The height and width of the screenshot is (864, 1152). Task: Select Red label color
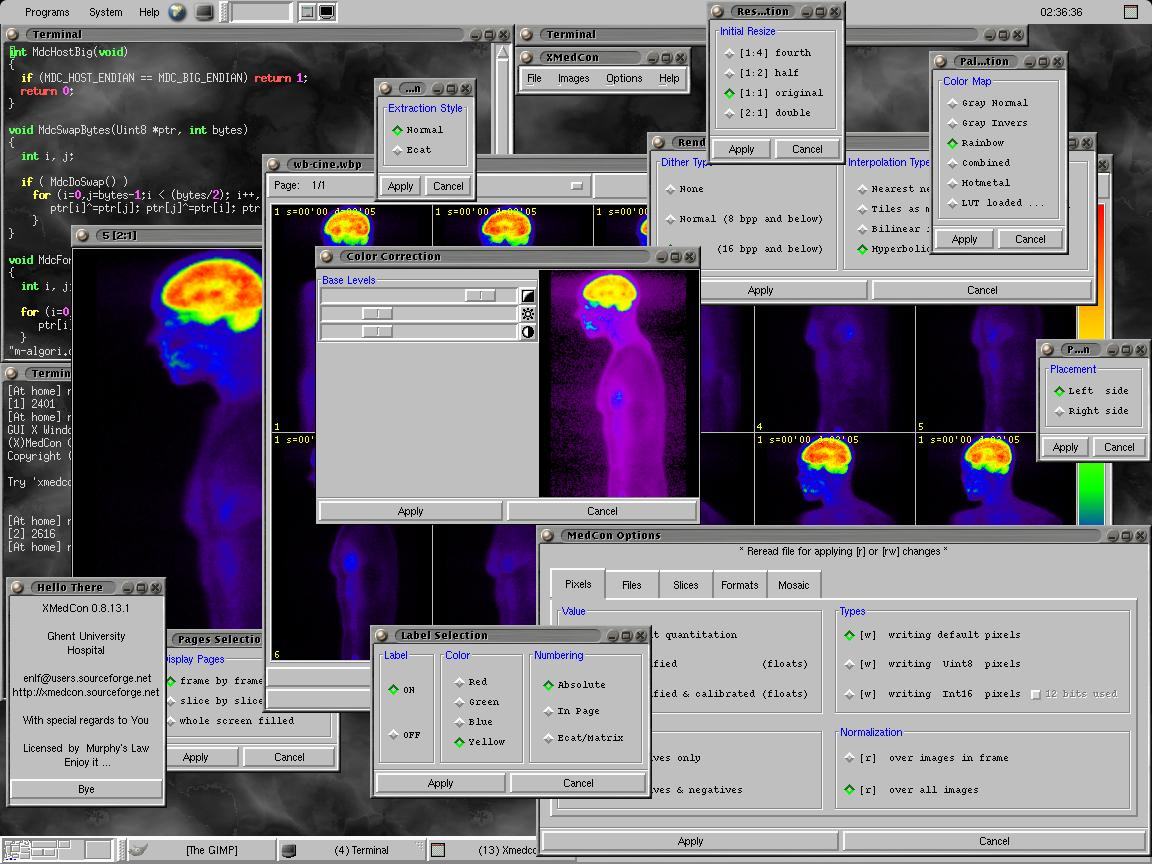pos(470,682)
